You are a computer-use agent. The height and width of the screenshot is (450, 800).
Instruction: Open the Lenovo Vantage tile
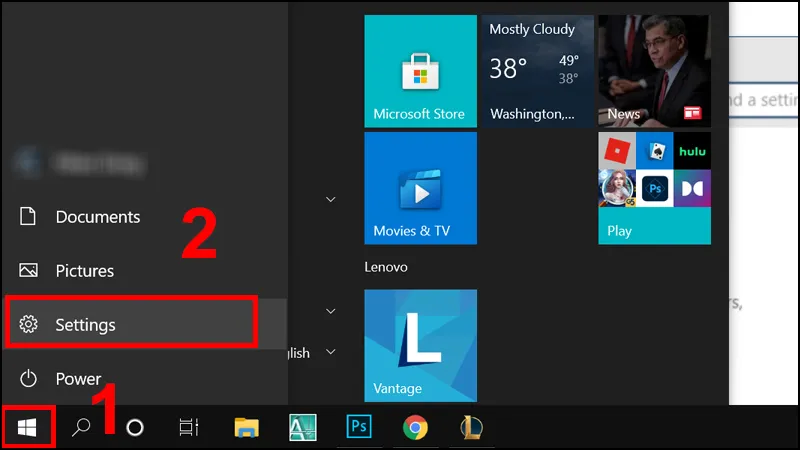point(420,345)
